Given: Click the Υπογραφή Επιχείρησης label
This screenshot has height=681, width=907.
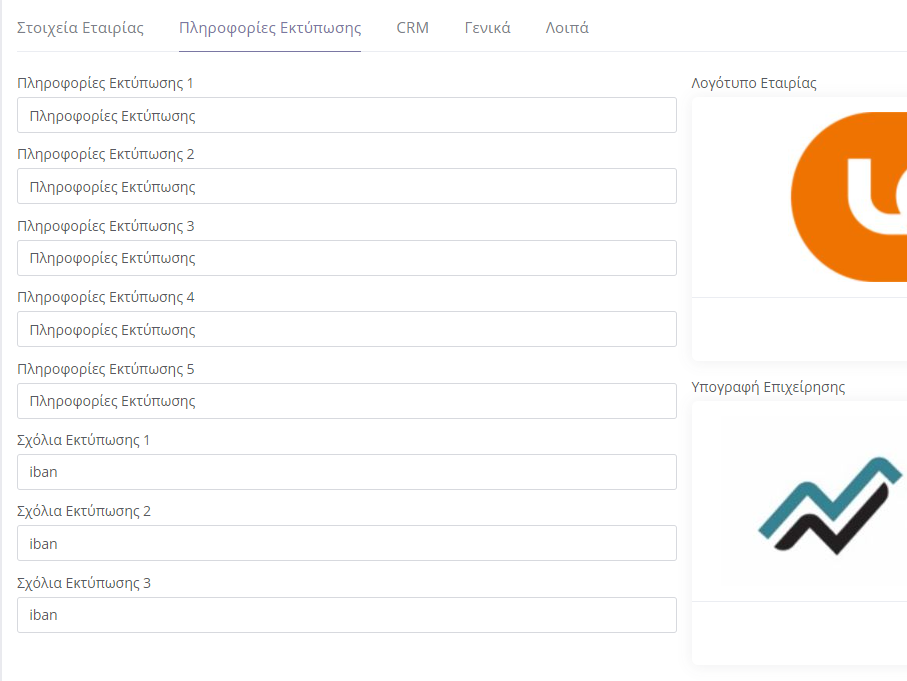Looking at the screenshot, I should pos(768,387).
